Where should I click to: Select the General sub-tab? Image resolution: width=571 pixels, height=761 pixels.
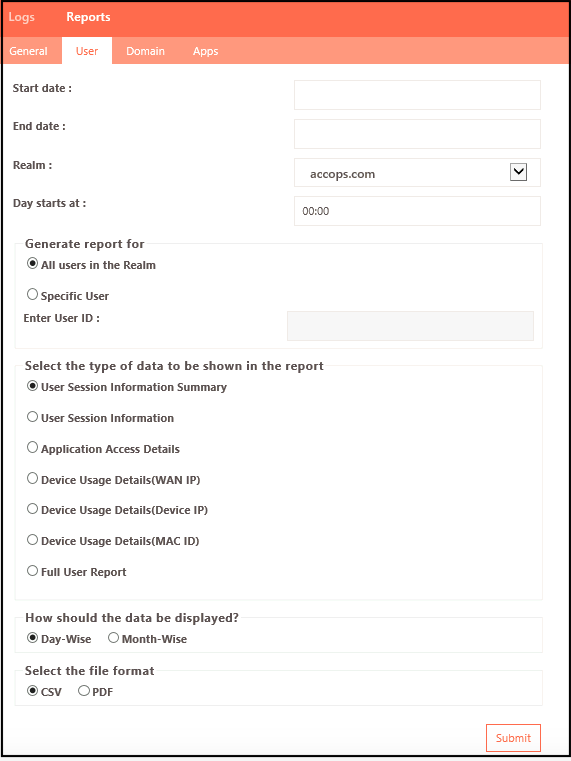(28, 51)
